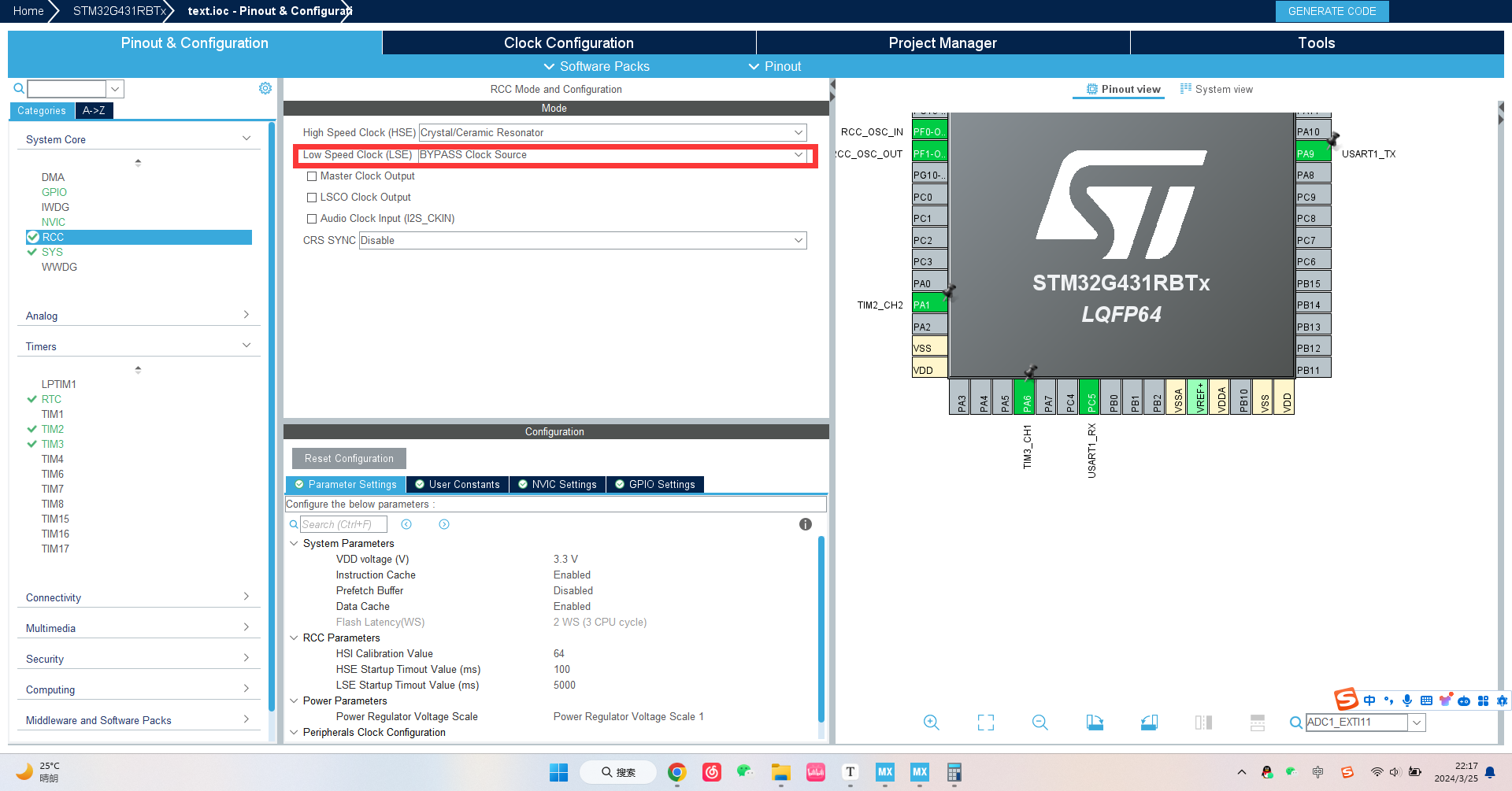Click the pin search magnifier icon

pyautogui.click(x=1295, y=723)
